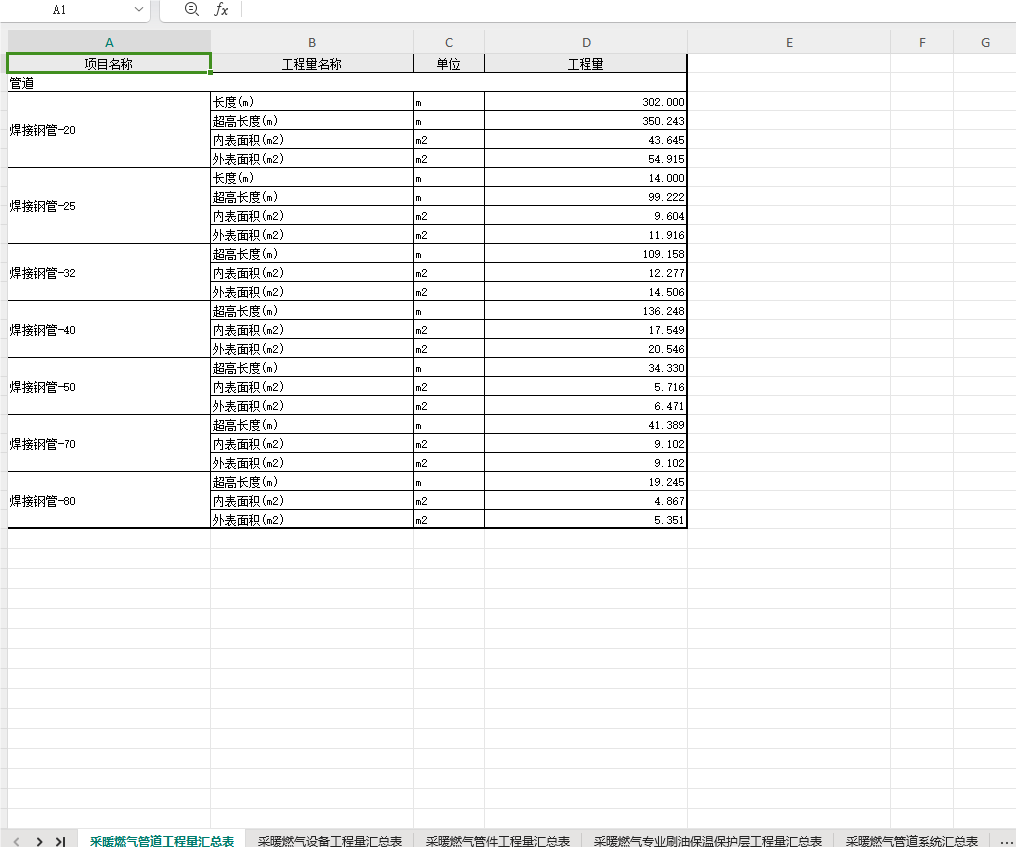The image size is (1016, 847).
Task: Click into the formula bar input
Action: click(627, 10)
